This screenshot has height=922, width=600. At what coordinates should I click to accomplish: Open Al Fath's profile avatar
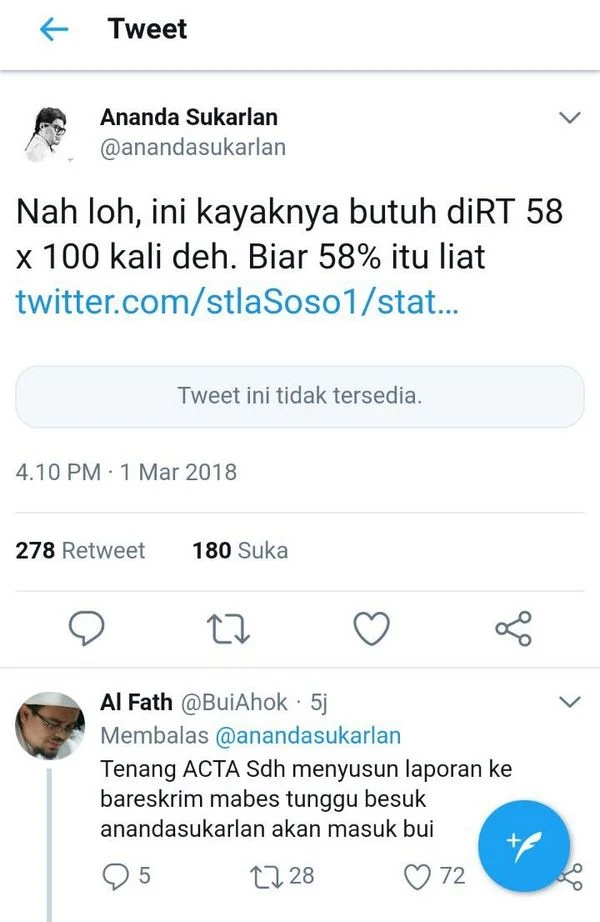(x=50, y=726)
